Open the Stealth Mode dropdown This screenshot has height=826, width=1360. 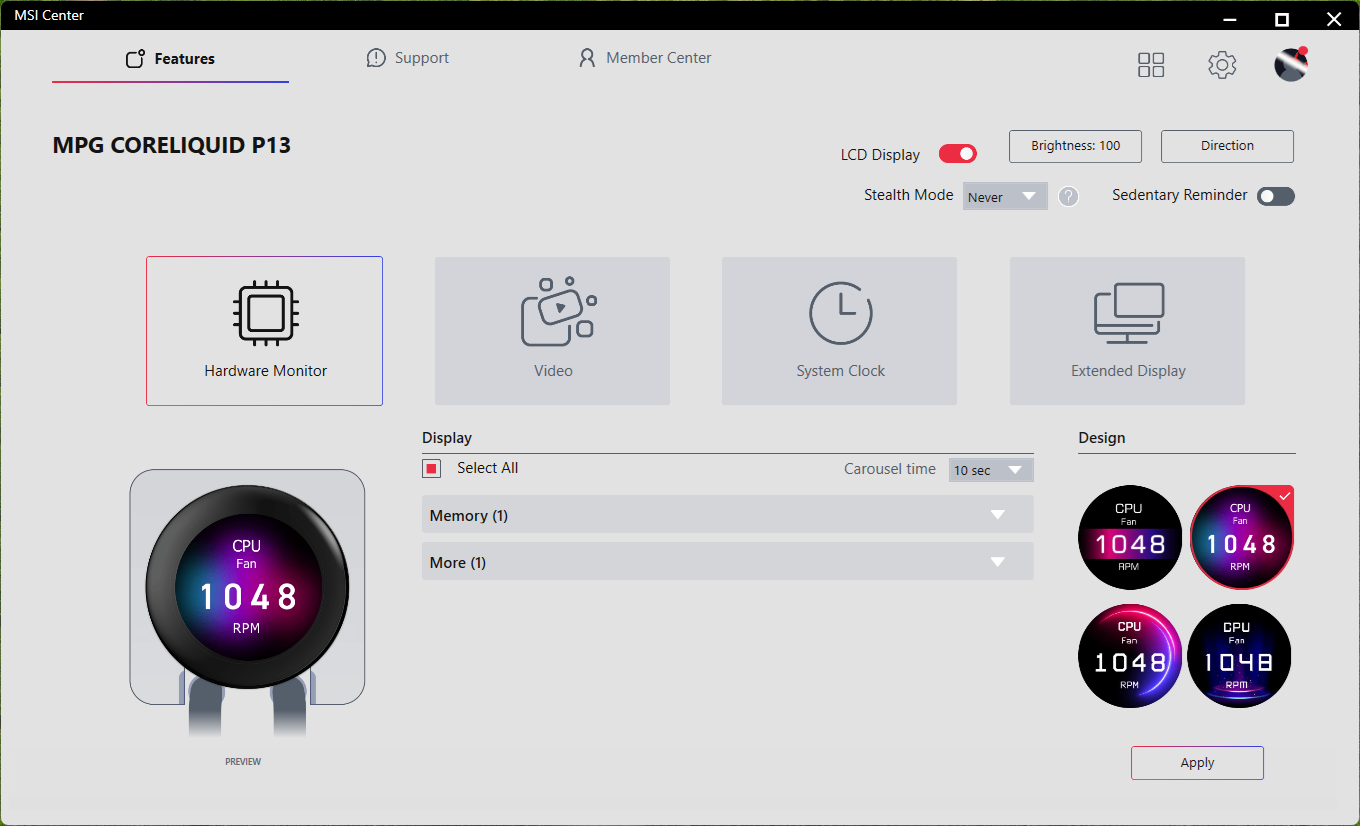point(1005,196)
